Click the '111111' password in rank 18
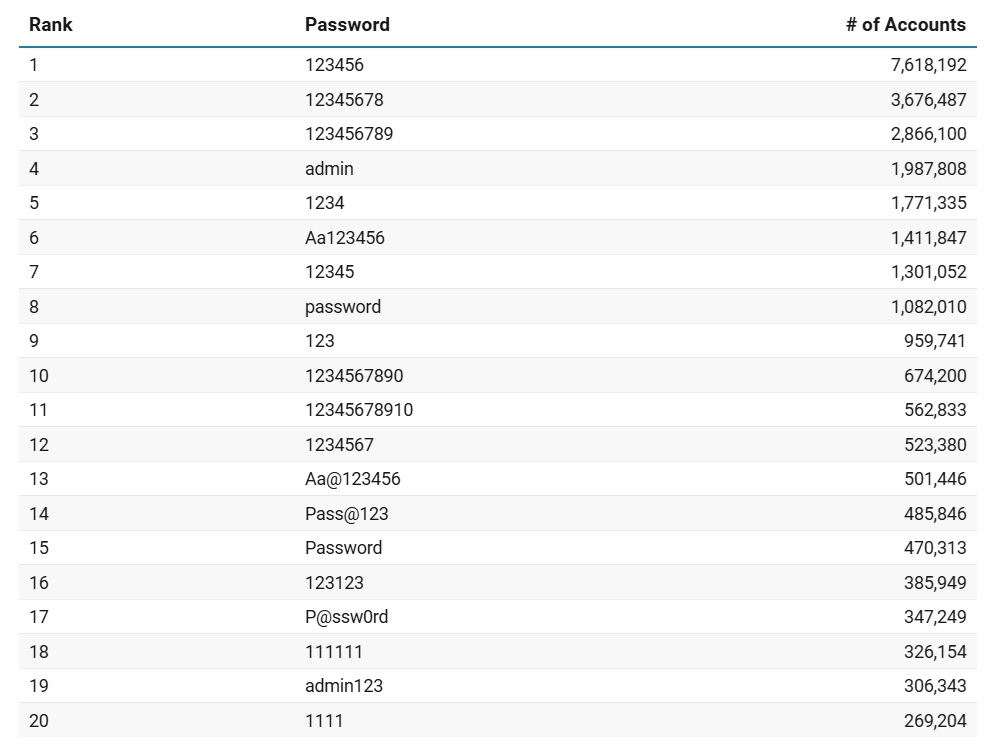The image size is (992, 750). (x=333, y=652)
